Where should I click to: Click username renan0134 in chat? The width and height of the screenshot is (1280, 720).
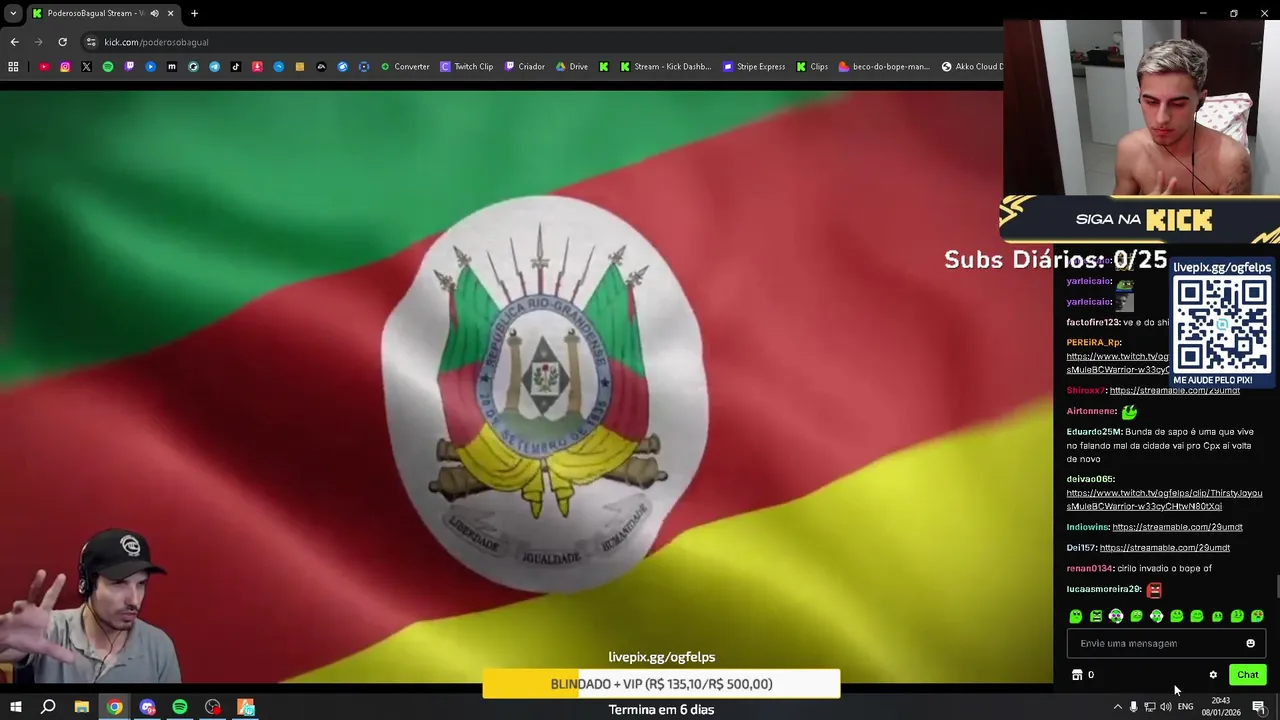click(1089, 568)
